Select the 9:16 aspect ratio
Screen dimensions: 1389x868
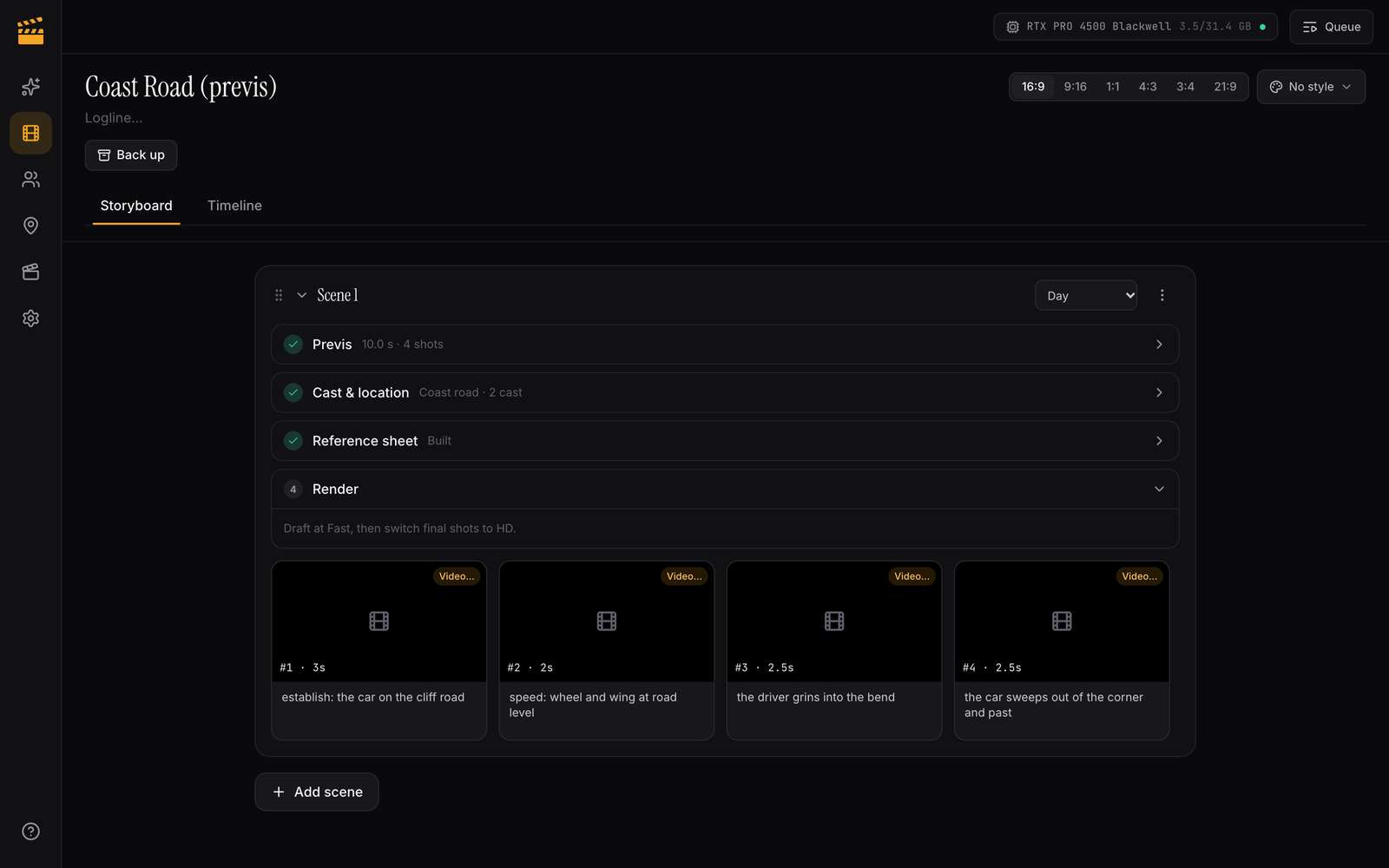point(1076,87)
